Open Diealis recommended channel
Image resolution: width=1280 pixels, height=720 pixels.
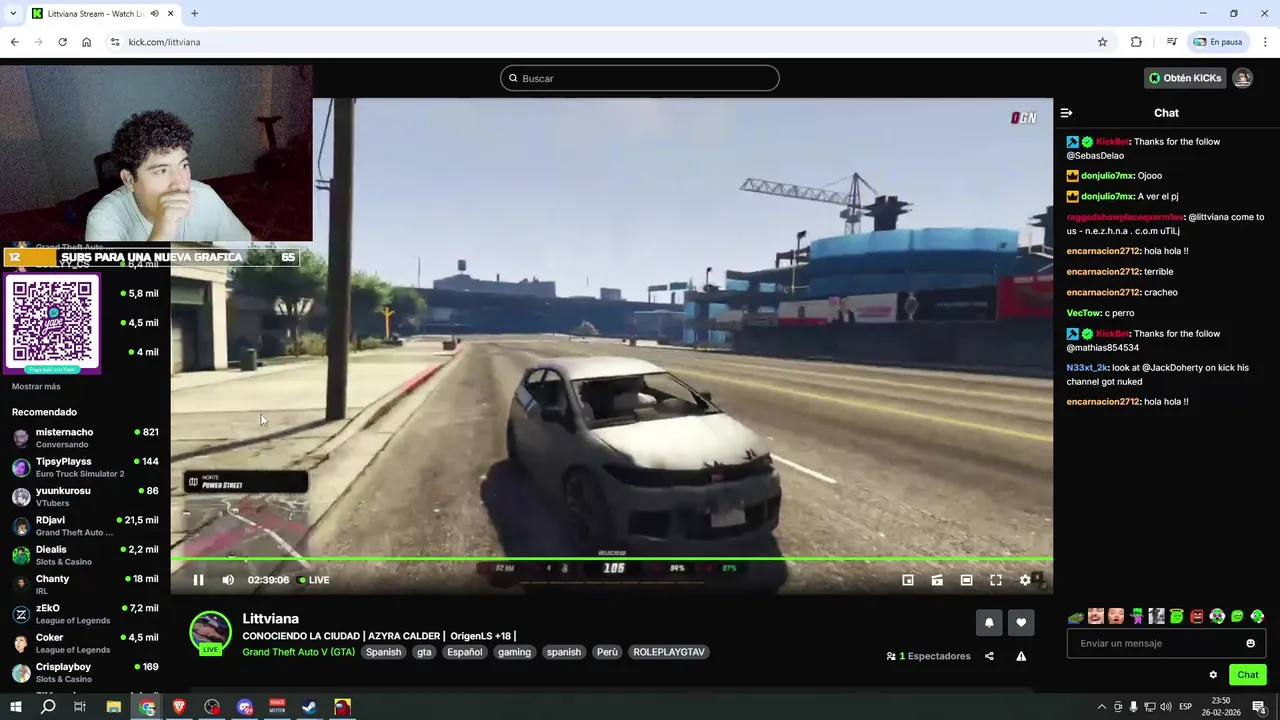point(85,555)
